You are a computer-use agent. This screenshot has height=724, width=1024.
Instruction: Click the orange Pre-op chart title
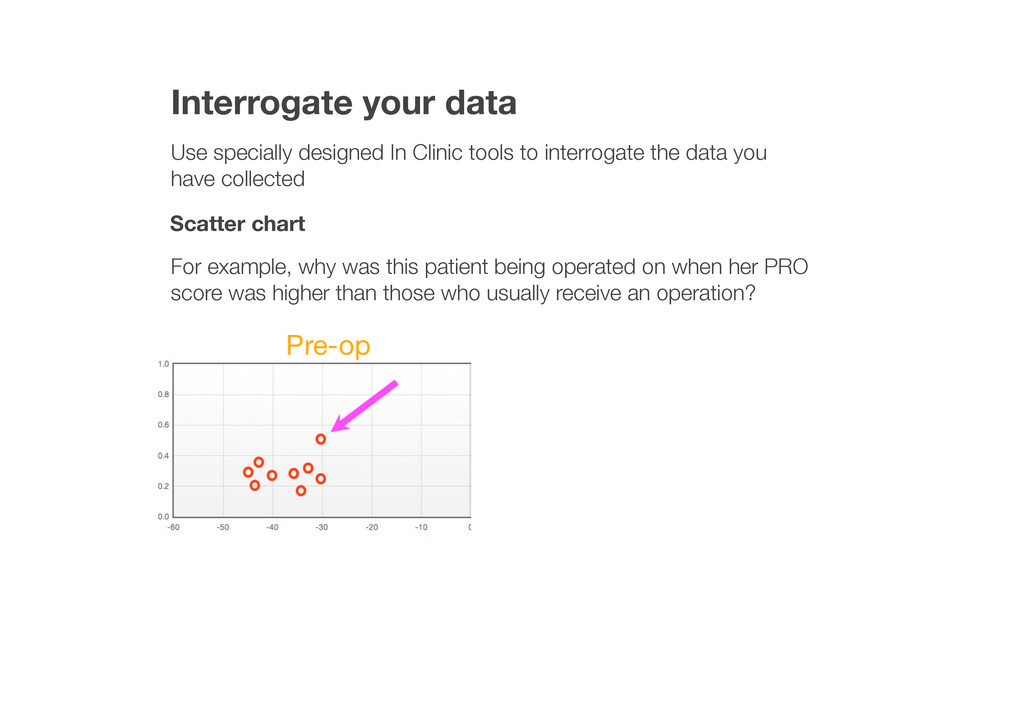click(328, 346)
